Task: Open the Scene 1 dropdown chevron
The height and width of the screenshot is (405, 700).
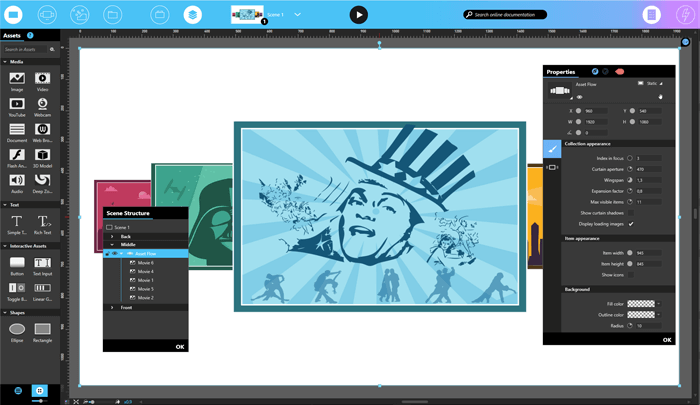Action: click(297, 15)
